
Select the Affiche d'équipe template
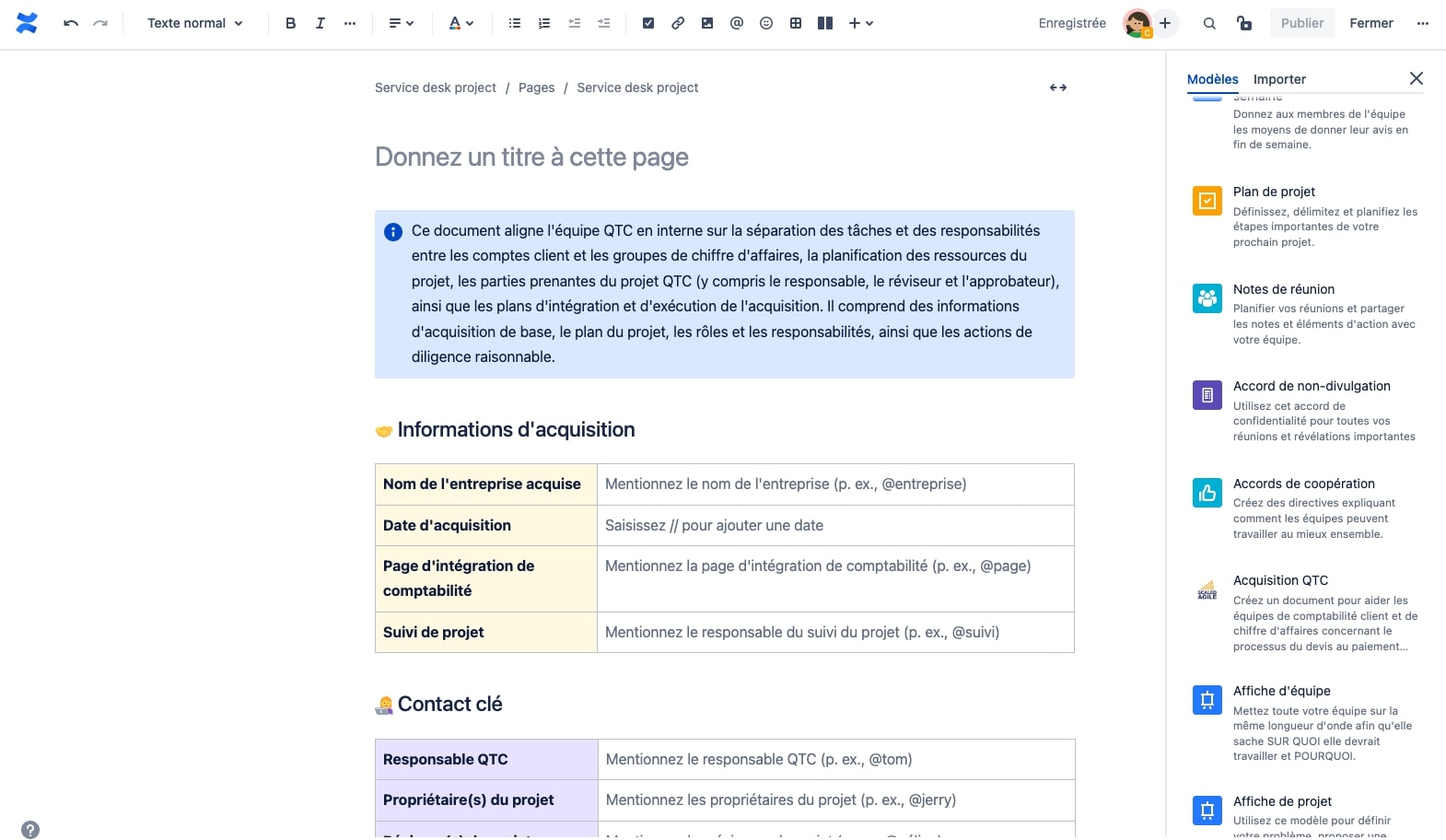click(x=1307, y=723)
